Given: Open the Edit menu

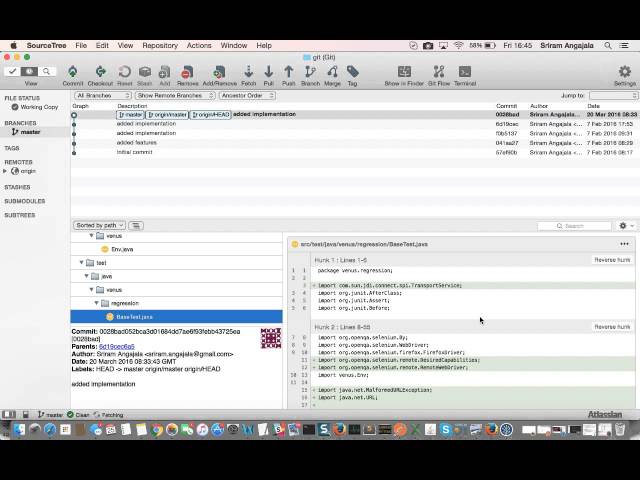Looking at the screenshot, I should point(102,46).
